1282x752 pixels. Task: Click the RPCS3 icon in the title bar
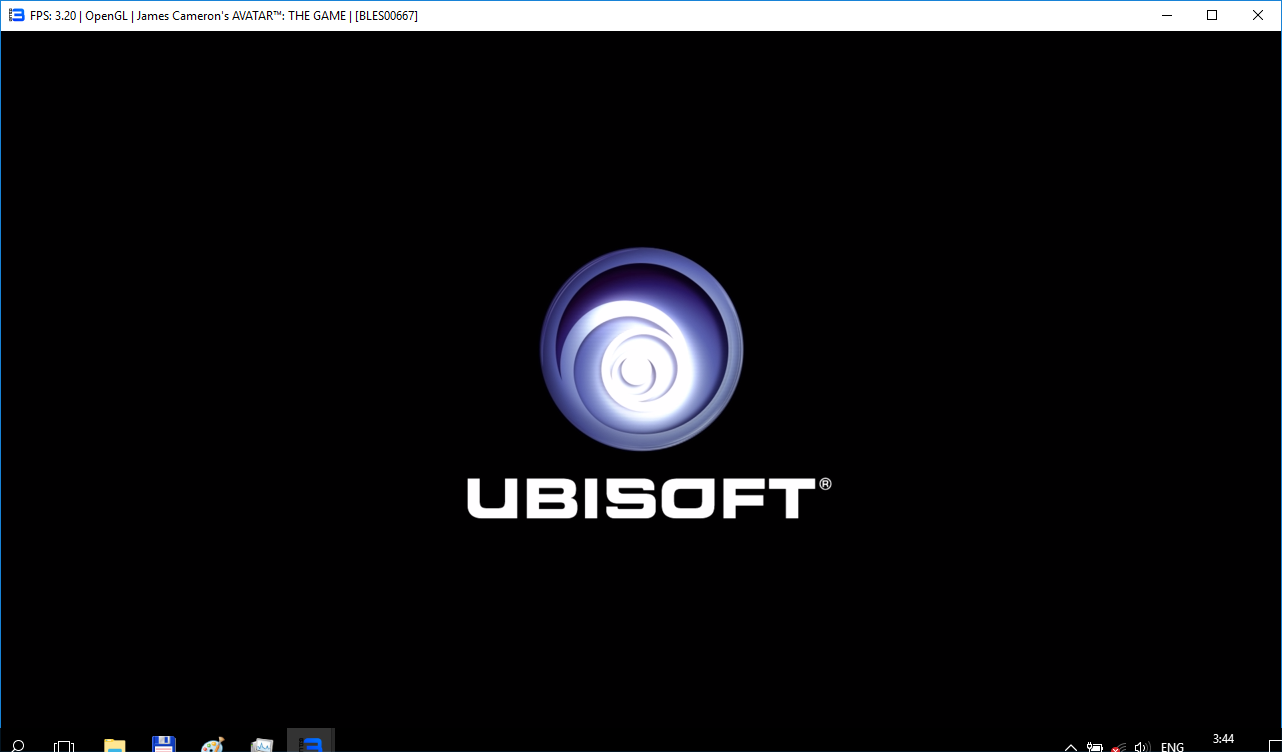pyautogui.click(x=16, y=15)
